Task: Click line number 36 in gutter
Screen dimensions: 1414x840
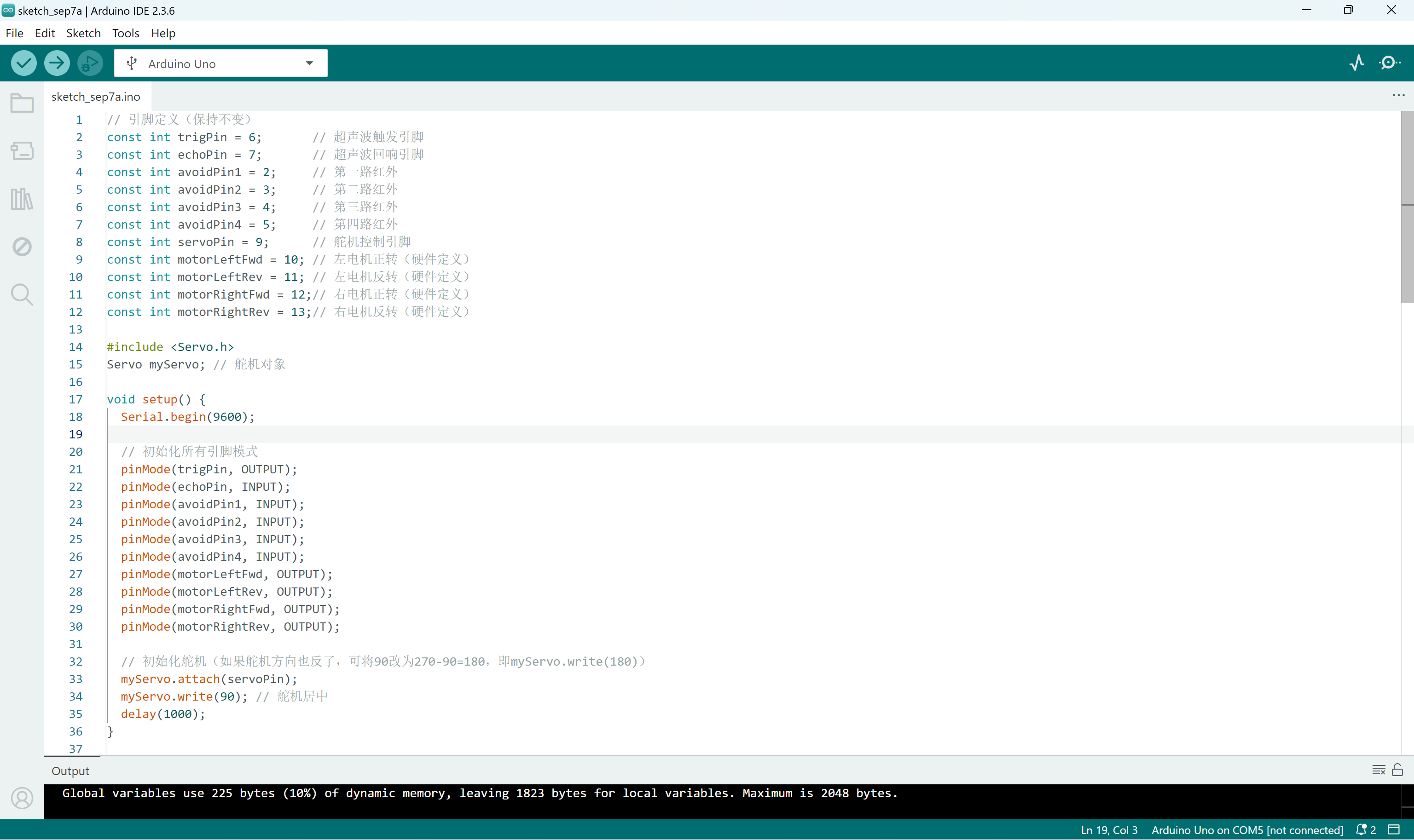Action: 76,731
